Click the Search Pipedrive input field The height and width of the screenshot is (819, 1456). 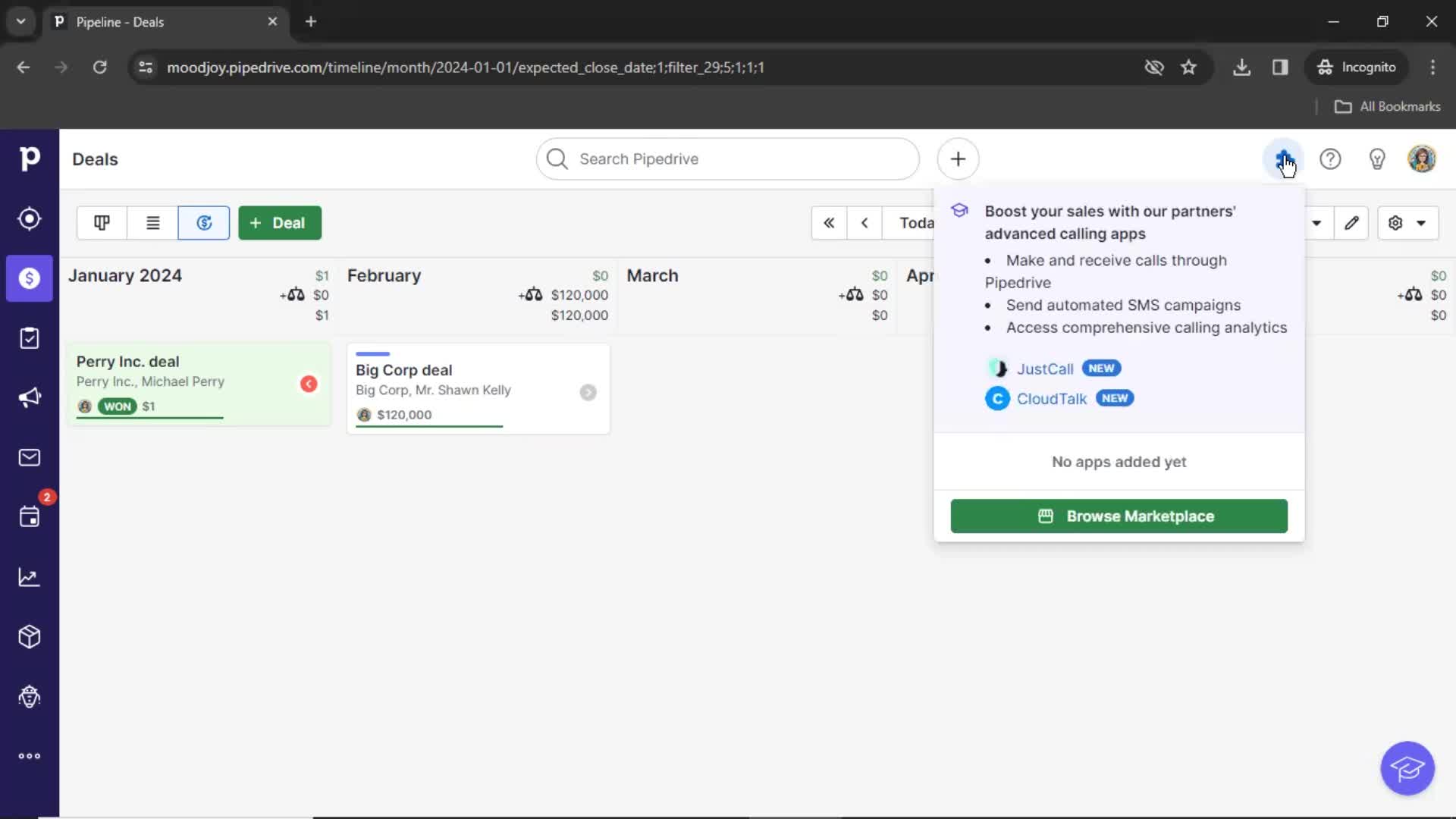[727, 158]
